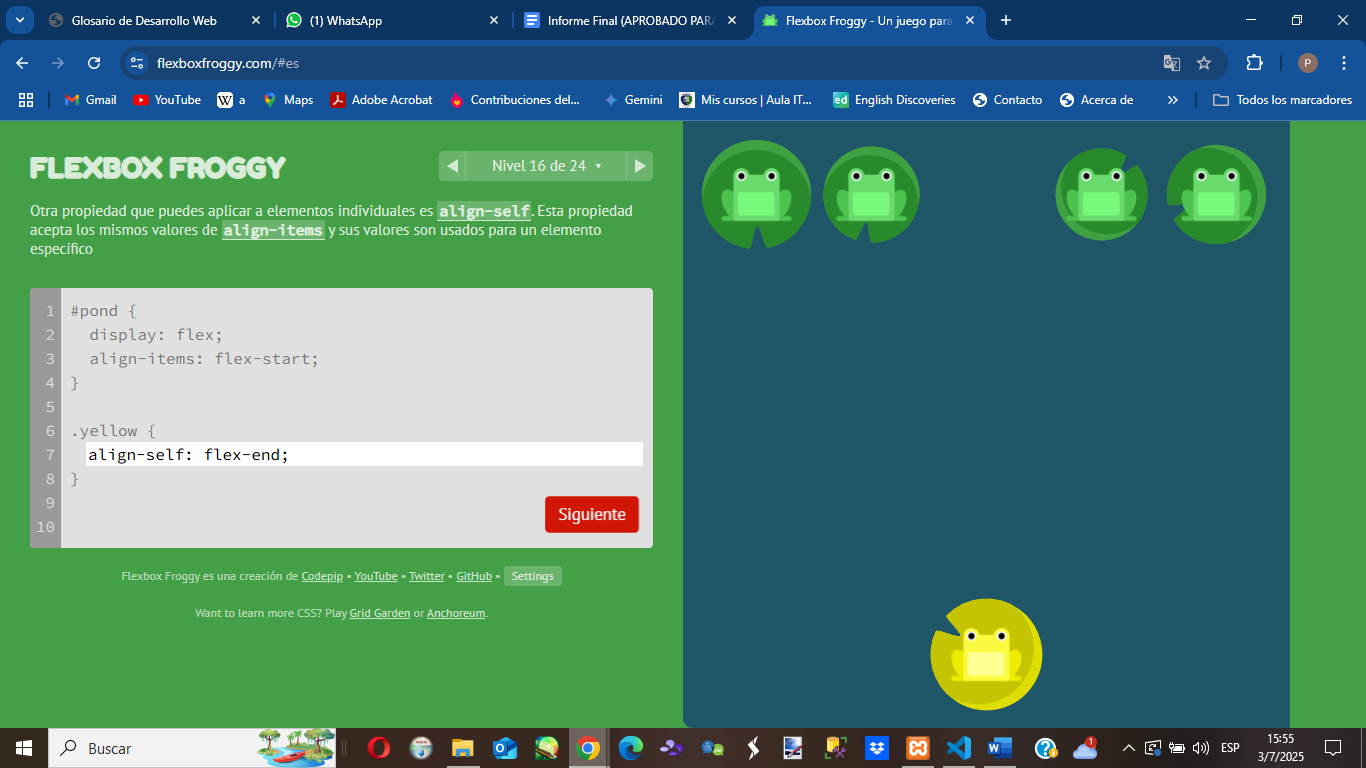Open the Gmail bookmark

[91, 100]
